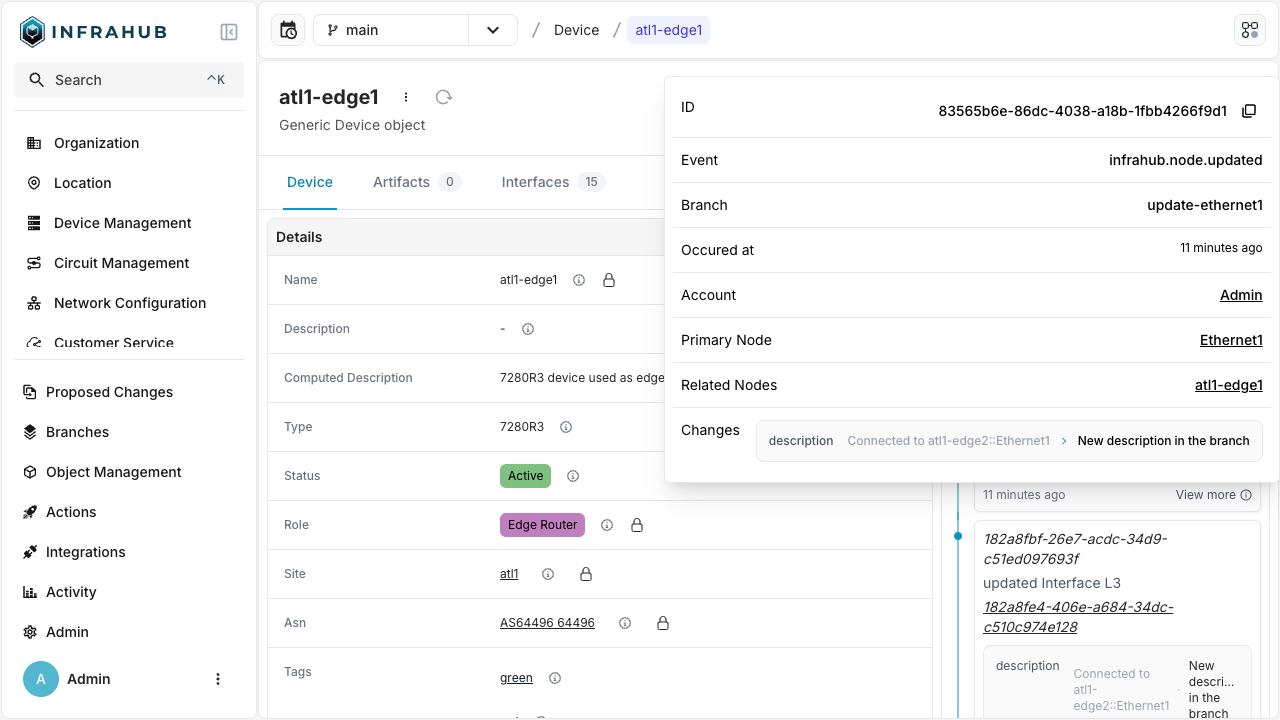Open the date selector calendar icon

pyautogui.click(x=287, y=30)
